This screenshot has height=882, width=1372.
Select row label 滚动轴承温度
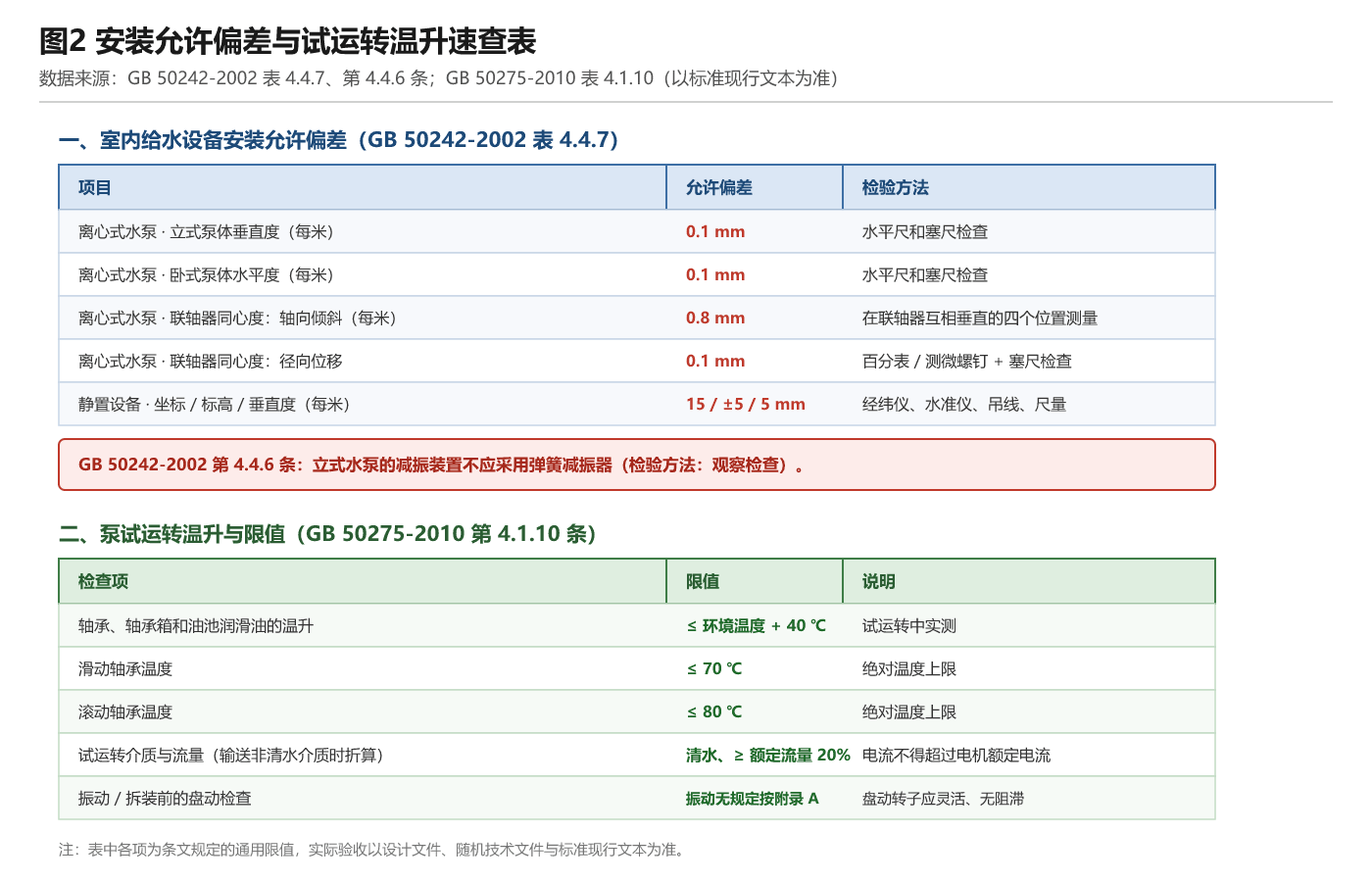pos(125,712)
